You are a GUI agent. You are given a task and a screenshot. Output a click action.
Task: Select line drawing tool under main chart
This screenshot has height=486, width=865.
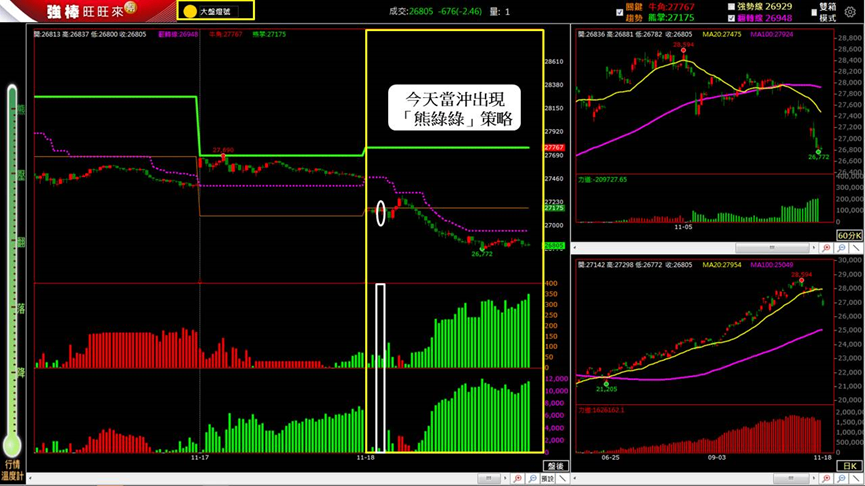(562, 479)
